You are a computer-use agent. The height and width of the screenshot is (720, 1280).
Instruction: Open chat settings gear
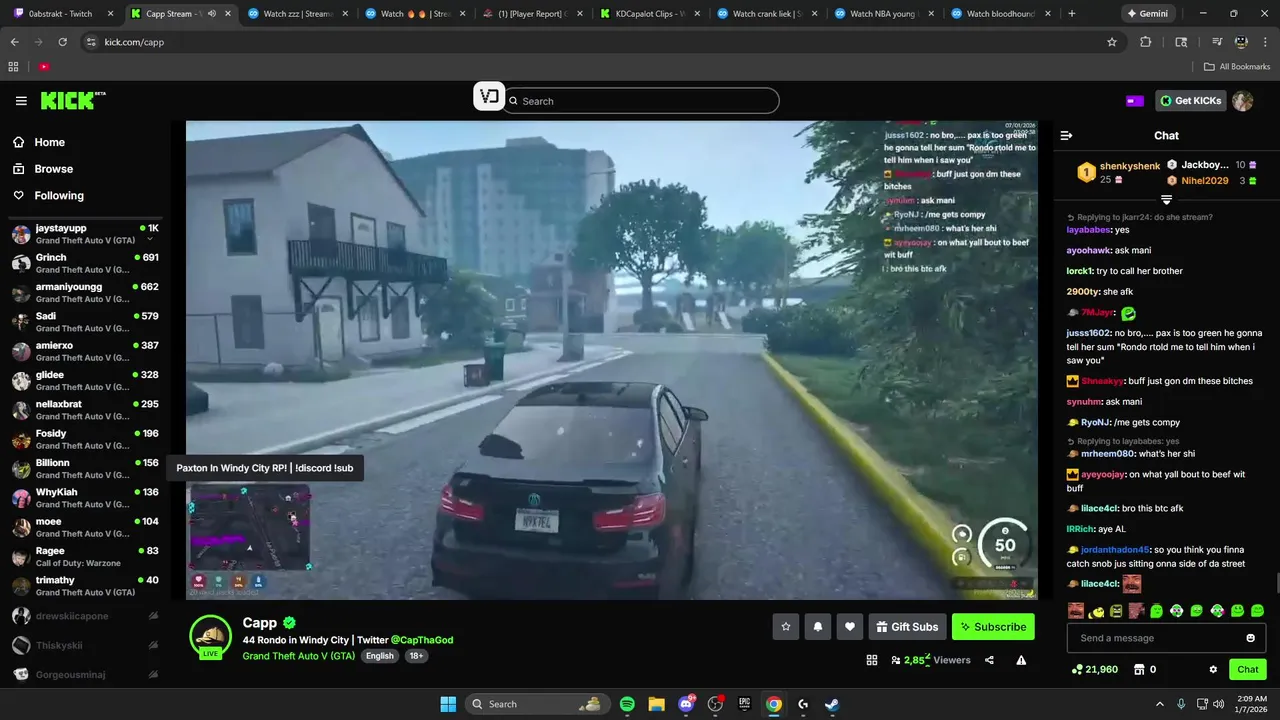[1213, 669]
